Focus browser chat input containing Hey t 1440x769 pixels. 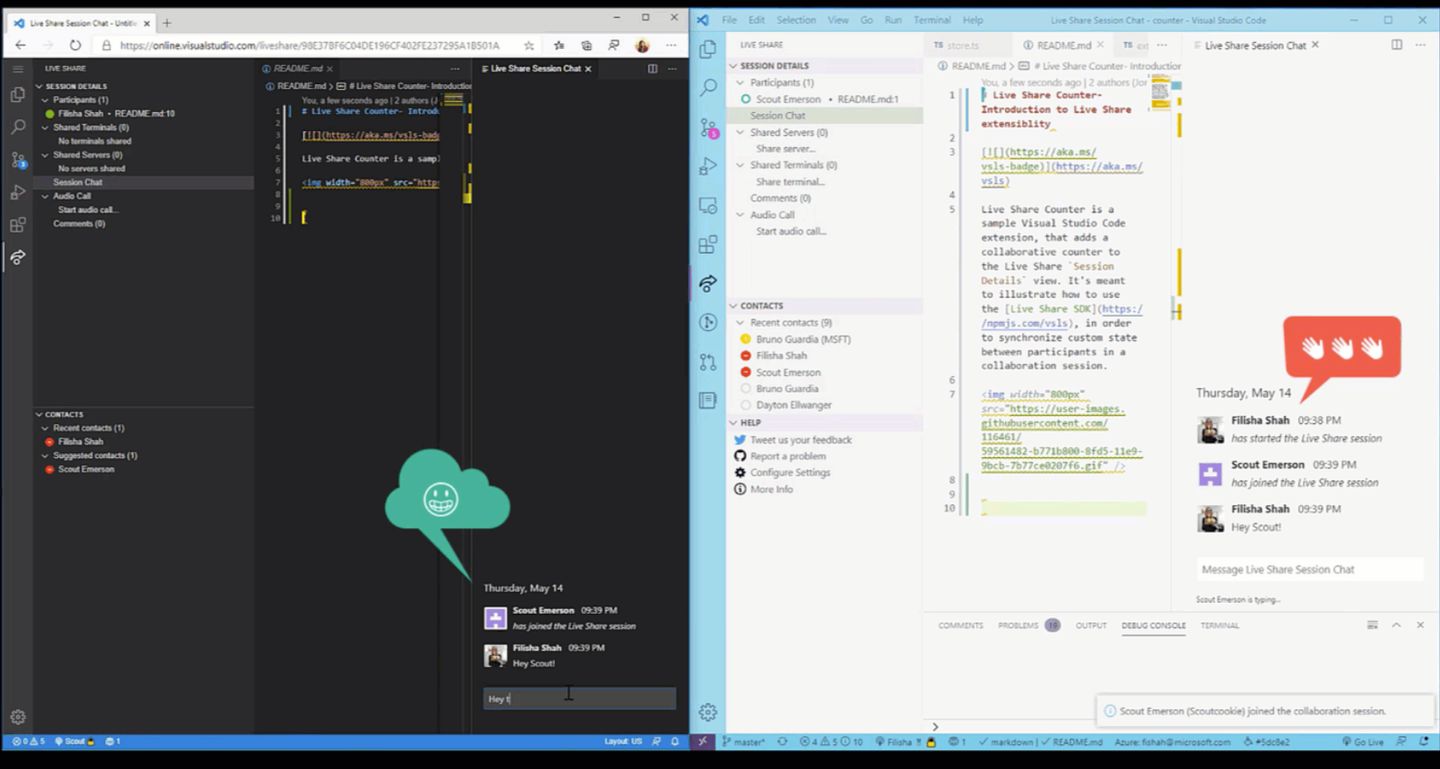point(579,698)
